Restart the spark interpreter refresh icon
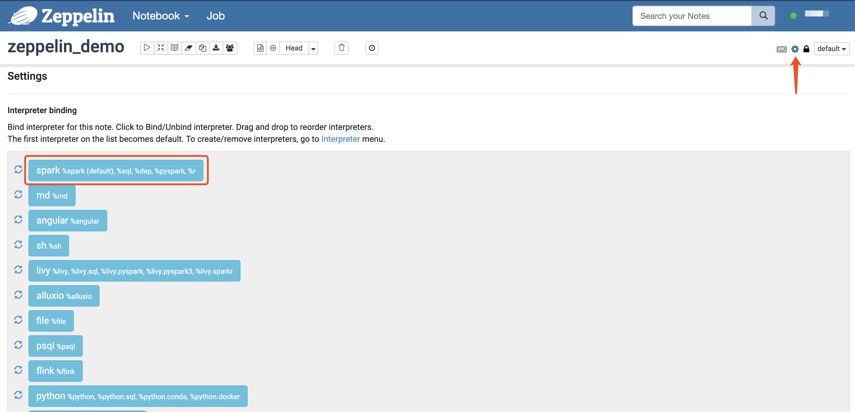Viewport: 855px width, 412px height. [18, 169]
